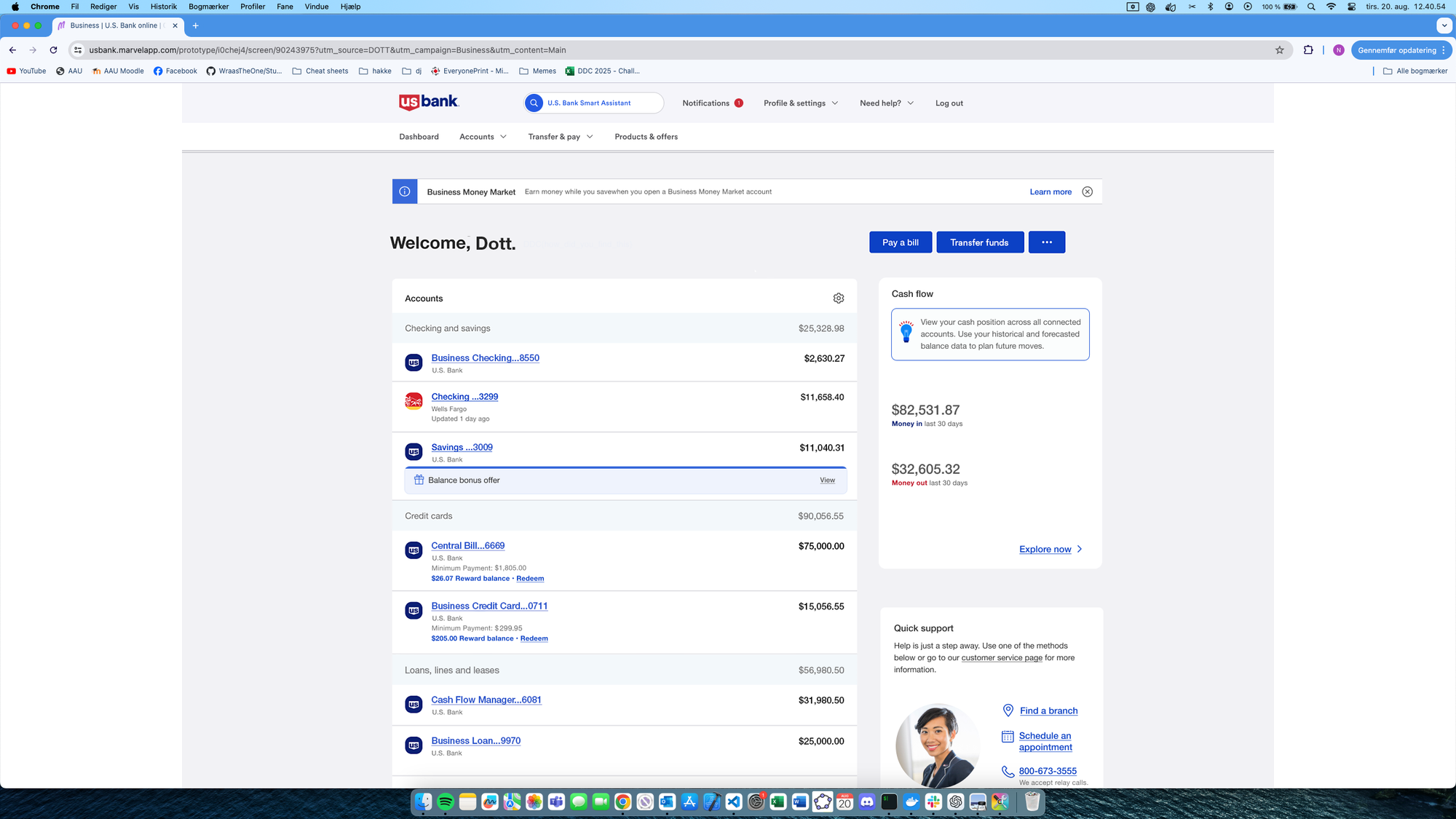
Task: Open the Historik menu in menu bar
Action: coord(163,7)
